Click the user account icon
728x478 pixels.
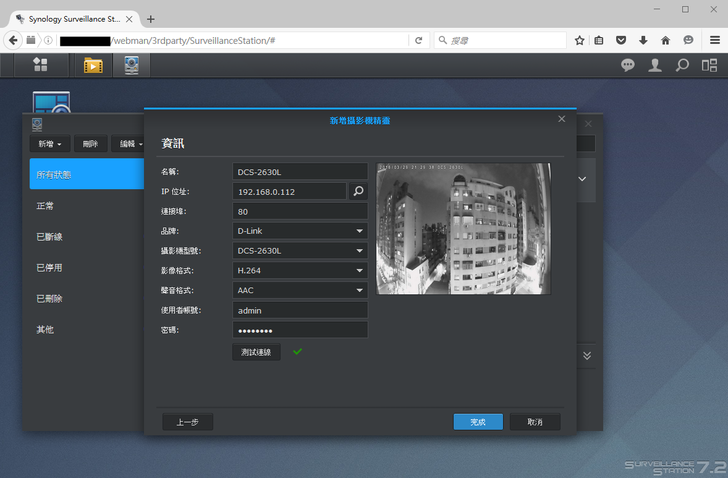[655, 65]
